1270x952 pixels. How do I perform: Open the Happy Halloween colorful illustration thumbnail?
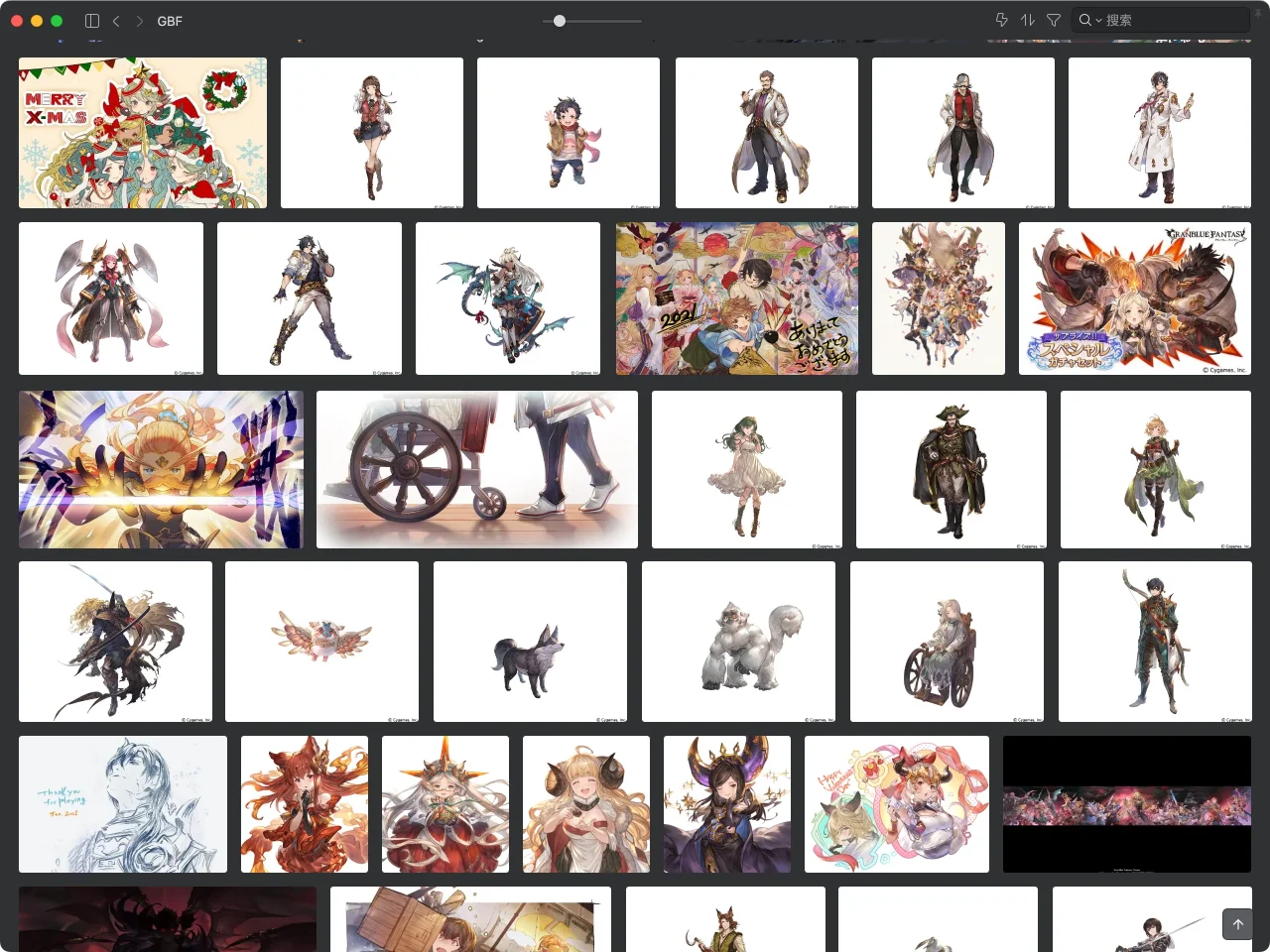[x=897, y=804]
